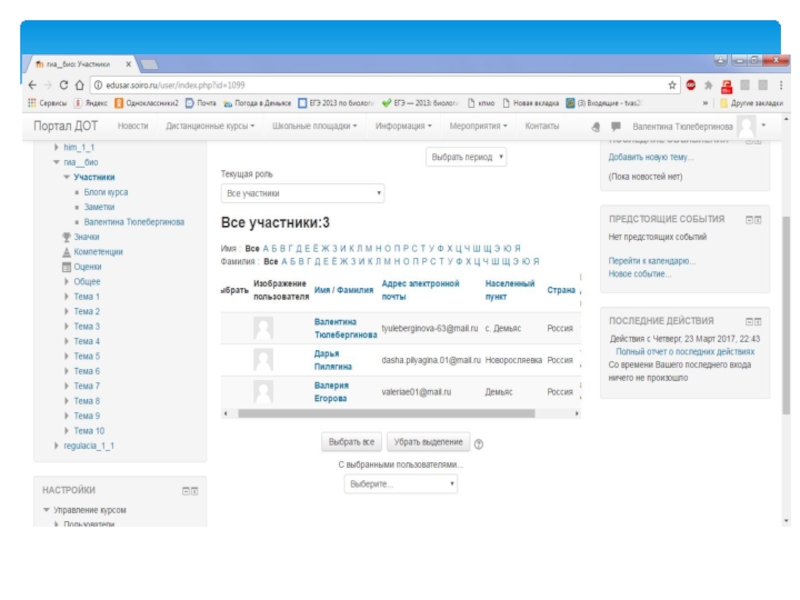Open the Значки badges item
The height and width of the screenshot is (600, 800).
(x=86, y=237)
